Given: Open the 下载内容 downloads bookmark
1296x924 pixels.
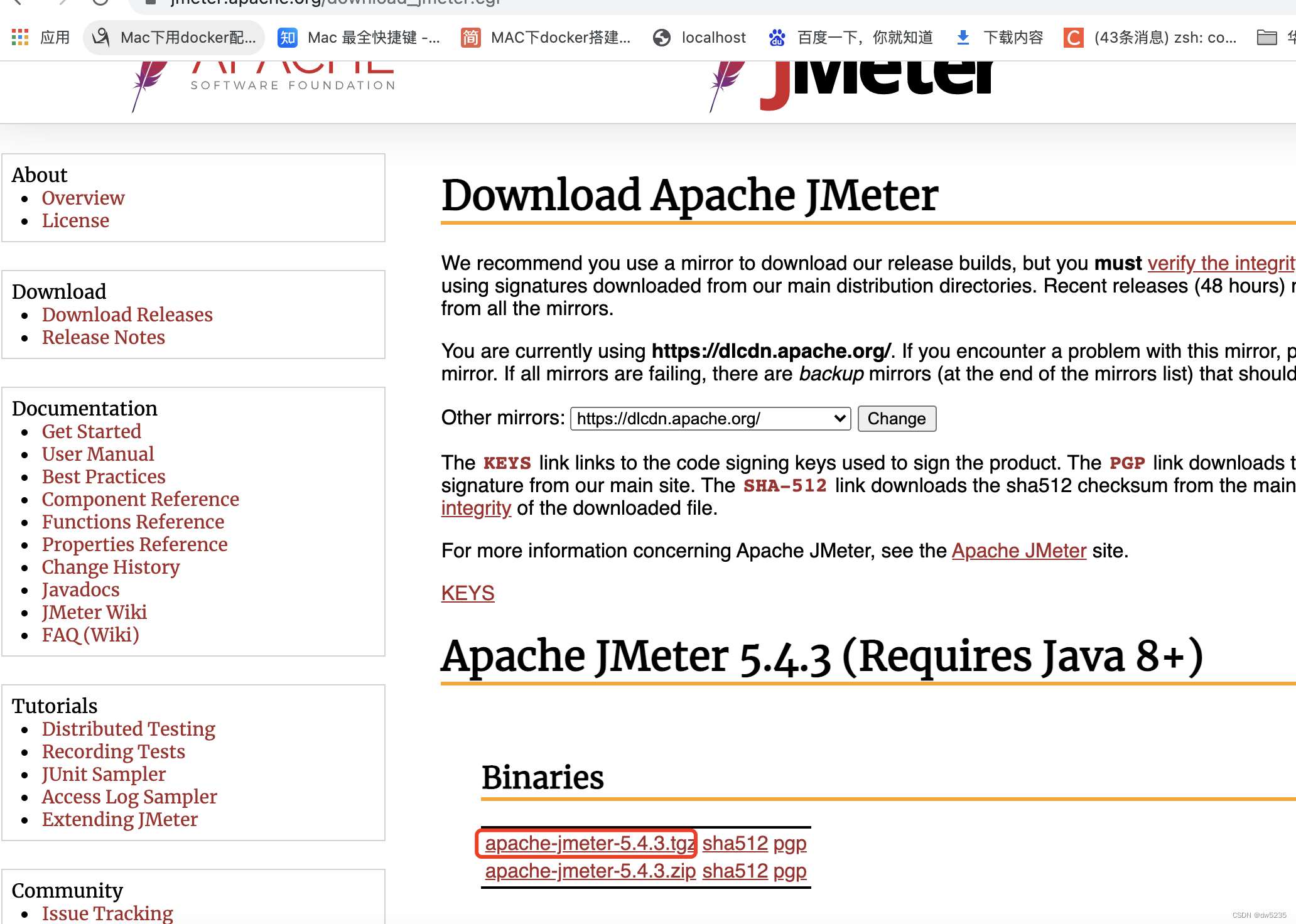Looking at the screenshot, I should point(999,38).
